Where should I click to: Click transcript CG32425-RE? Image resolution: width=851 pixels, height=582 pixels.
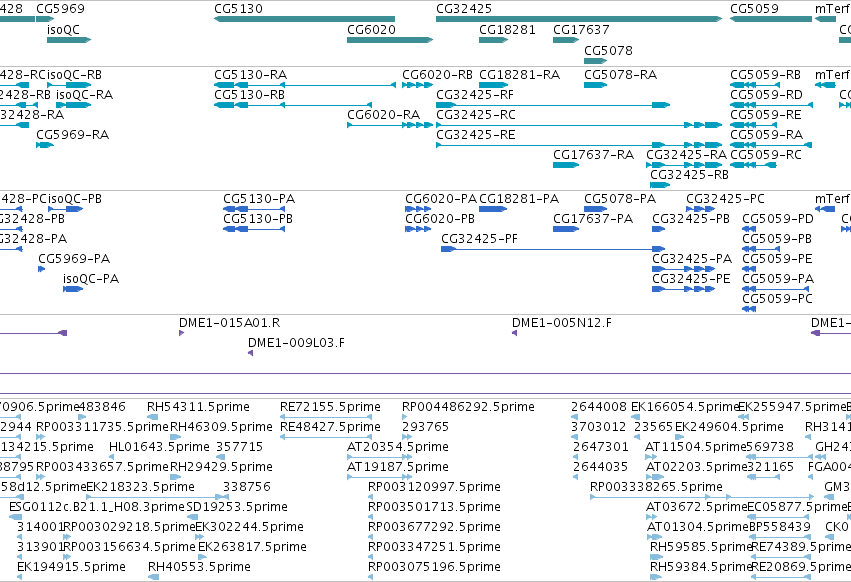point(579,145)
